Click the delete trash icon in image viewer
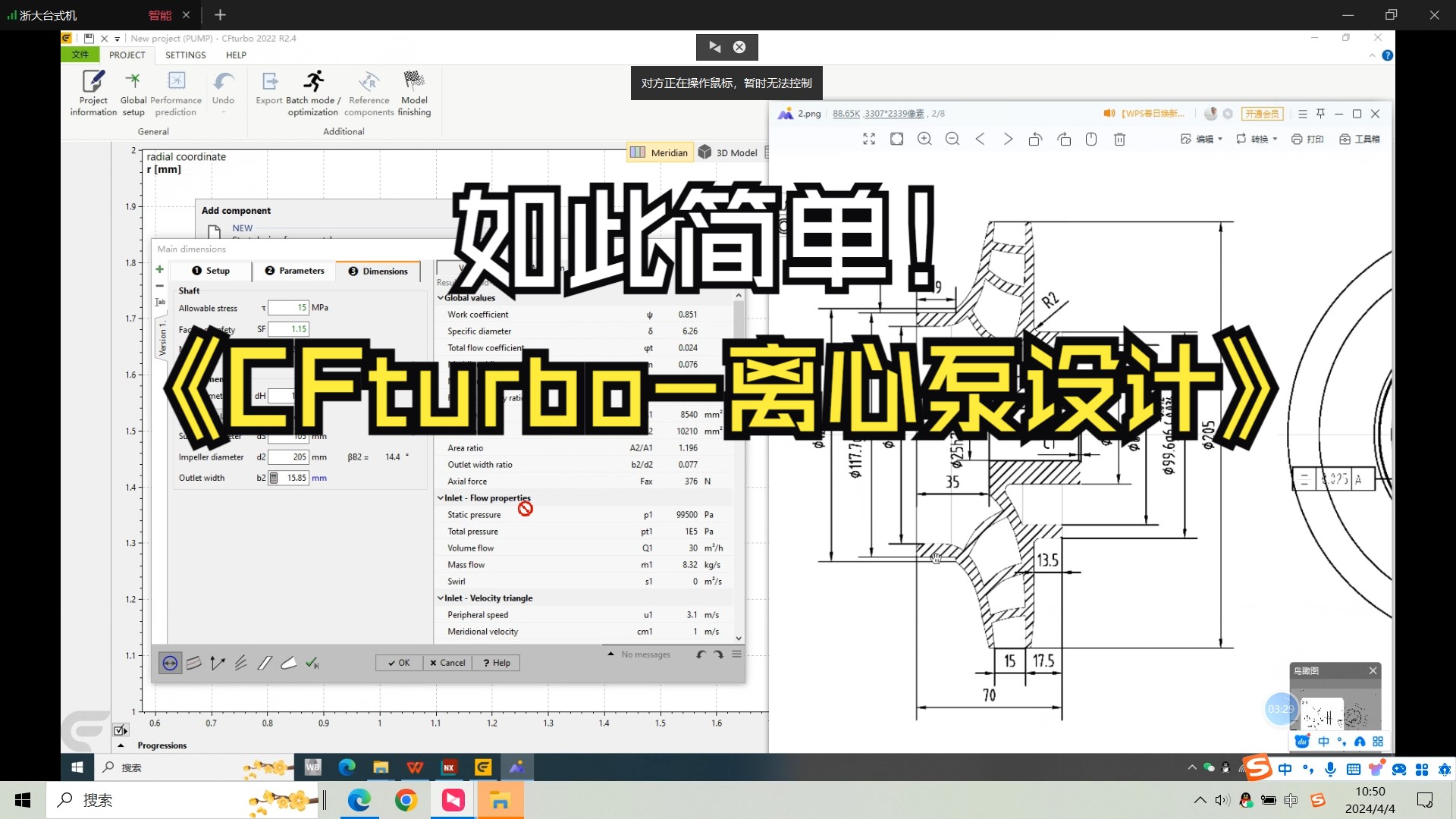This screenshot has width=1456, height=819. pos(1119,139)
